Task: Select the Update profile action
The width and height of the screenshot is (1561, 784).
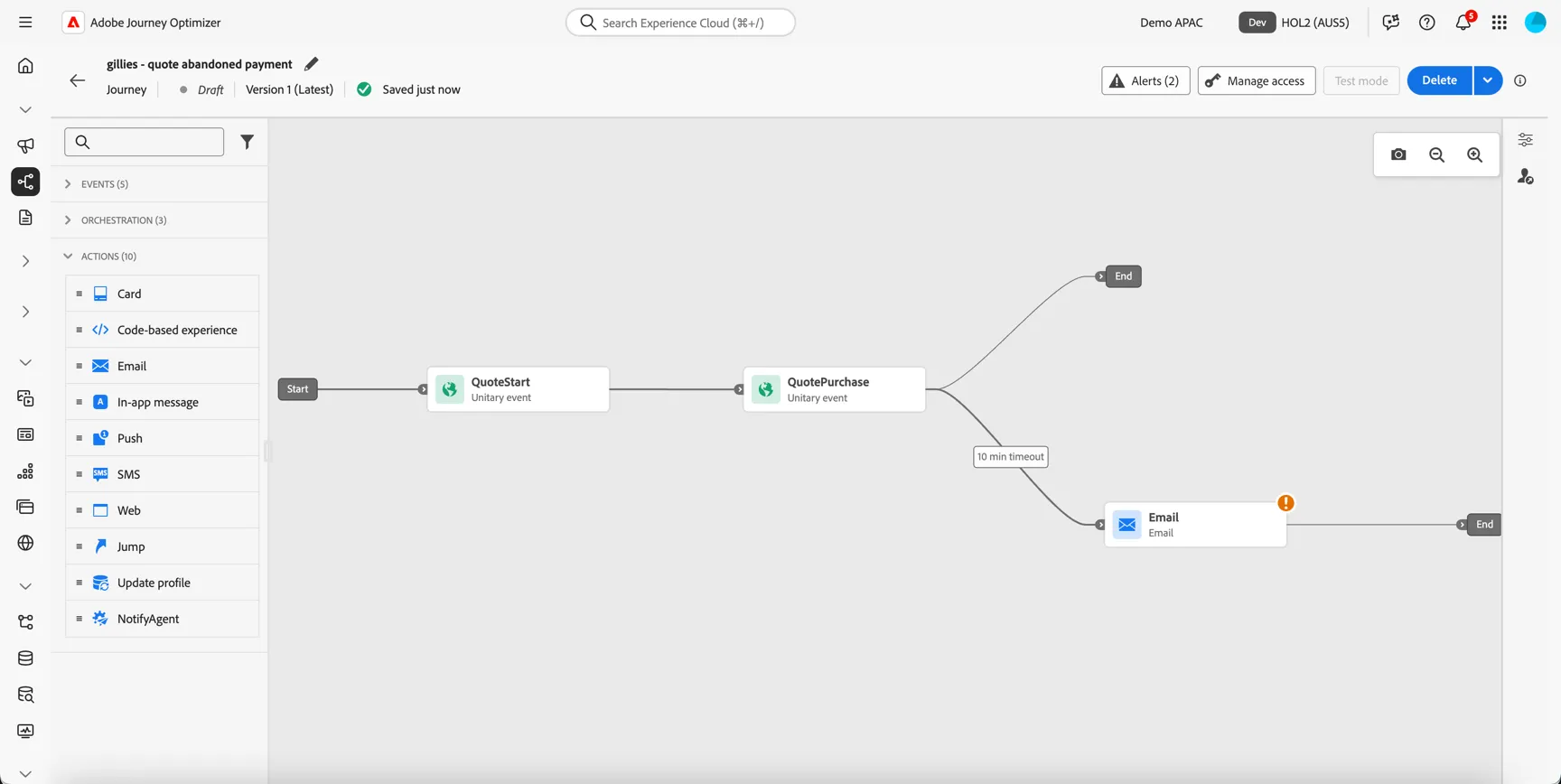Action: pos(163,583)
